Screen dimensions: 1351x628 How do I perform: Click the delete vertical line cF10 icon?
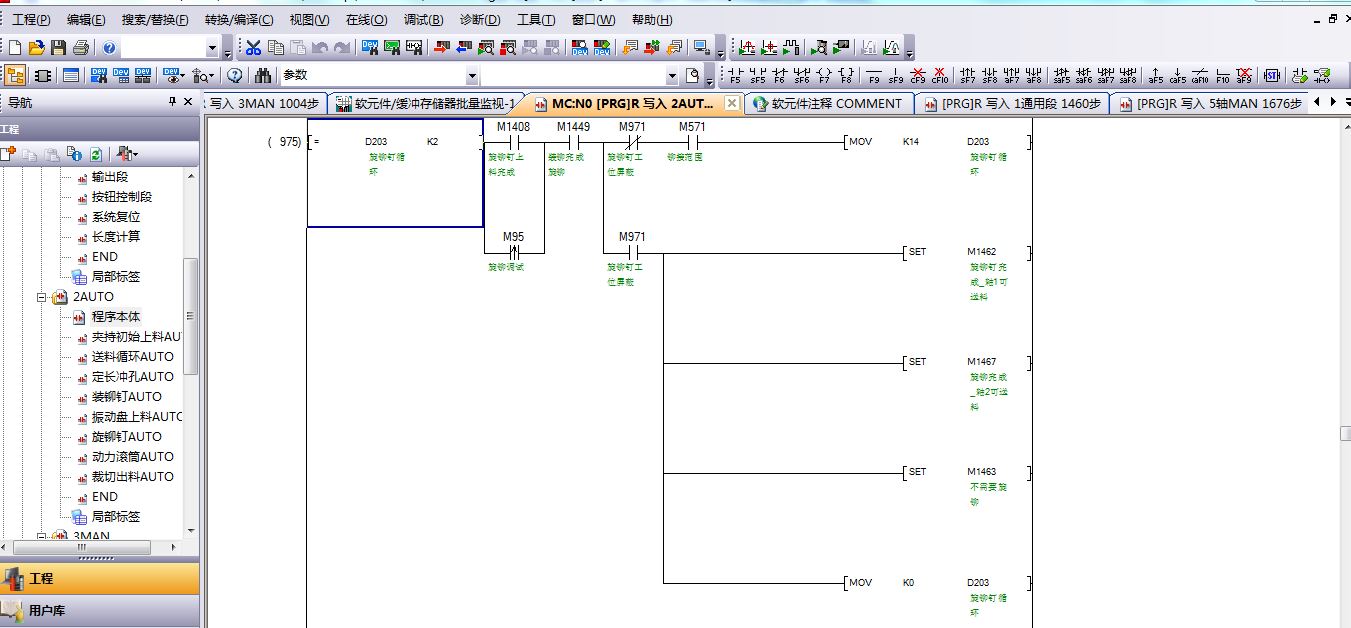[x=940, y=75]
